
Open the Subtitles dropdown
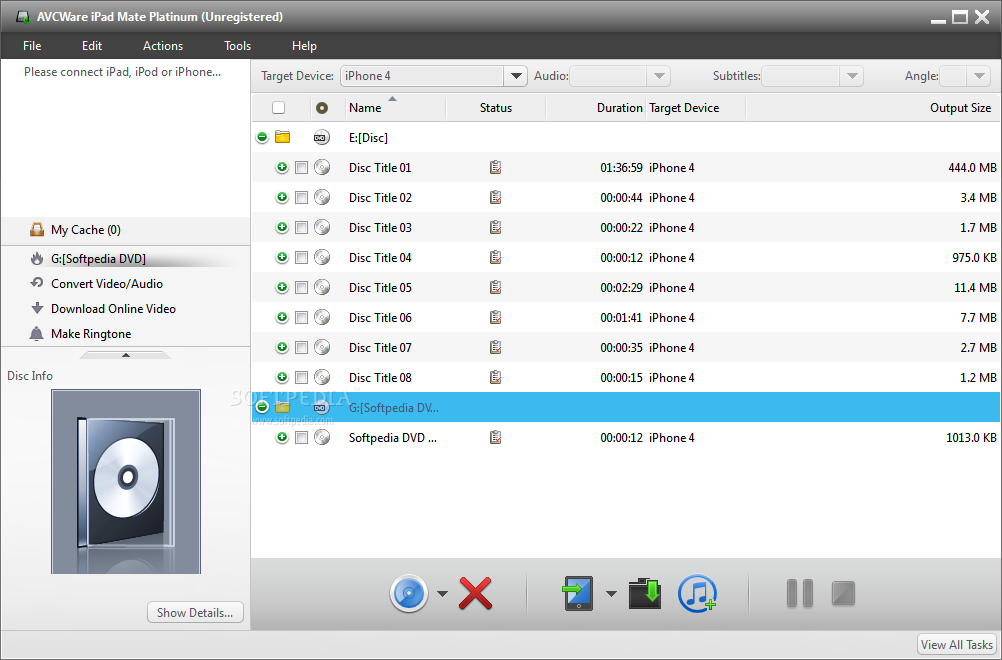[x=852, y=76]
